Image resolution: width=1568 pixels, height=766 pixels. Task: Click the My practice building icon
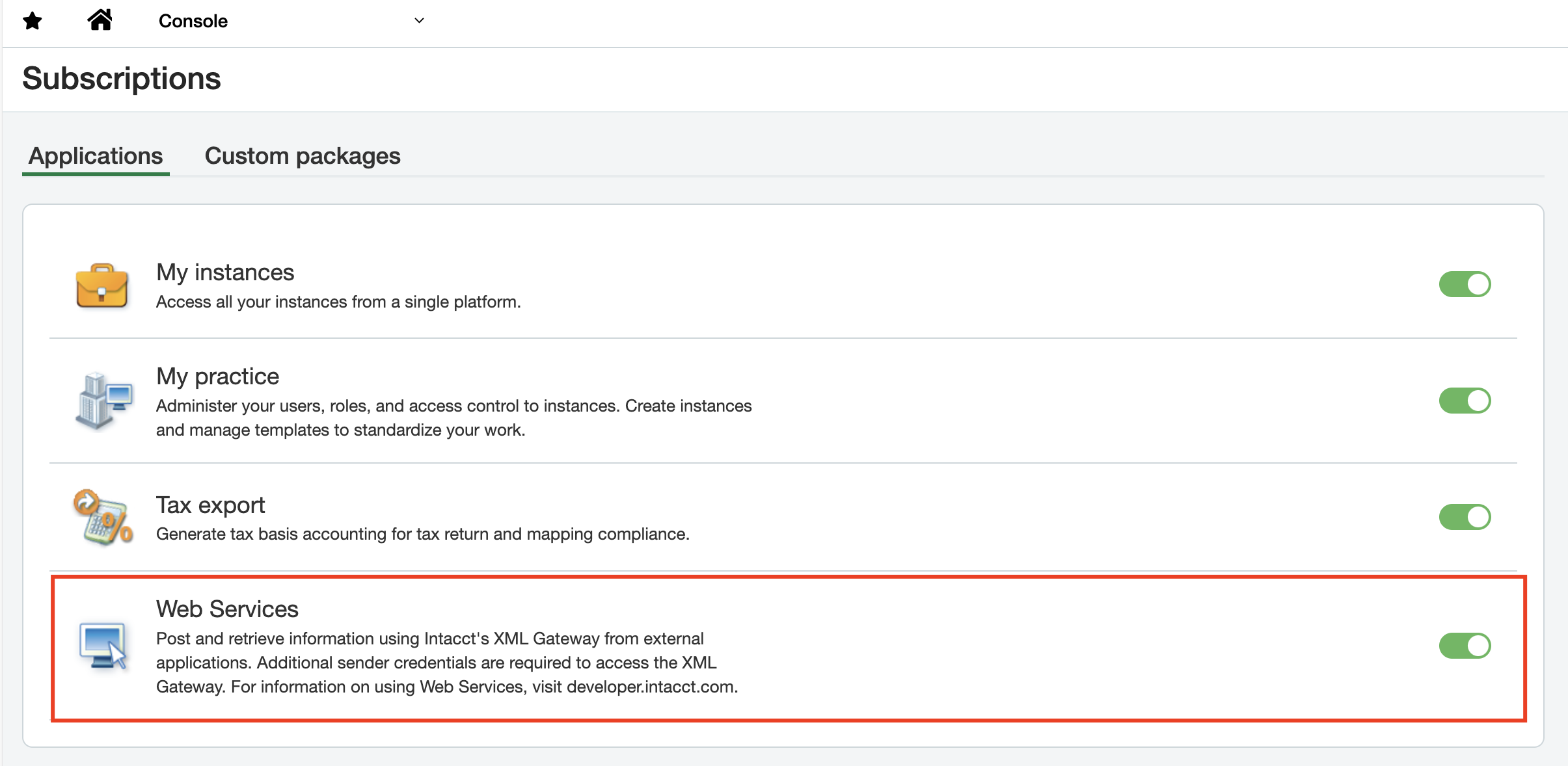tap(104, 401)
